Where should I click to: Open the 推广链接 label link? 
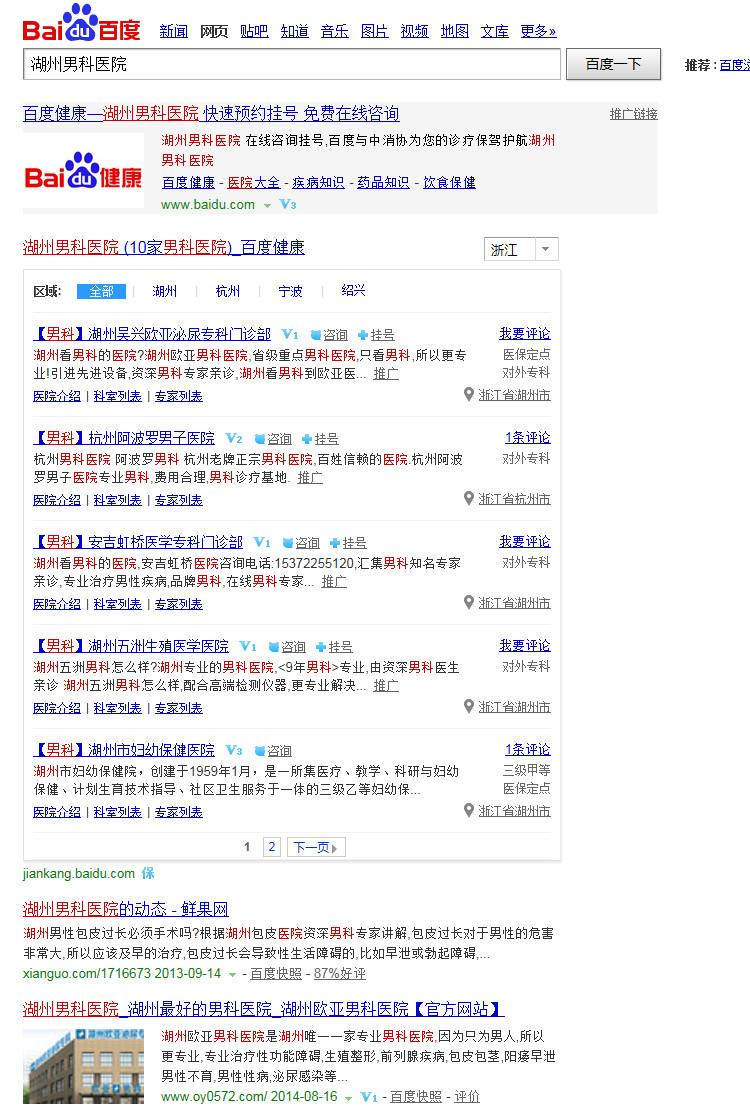point(633,114)
